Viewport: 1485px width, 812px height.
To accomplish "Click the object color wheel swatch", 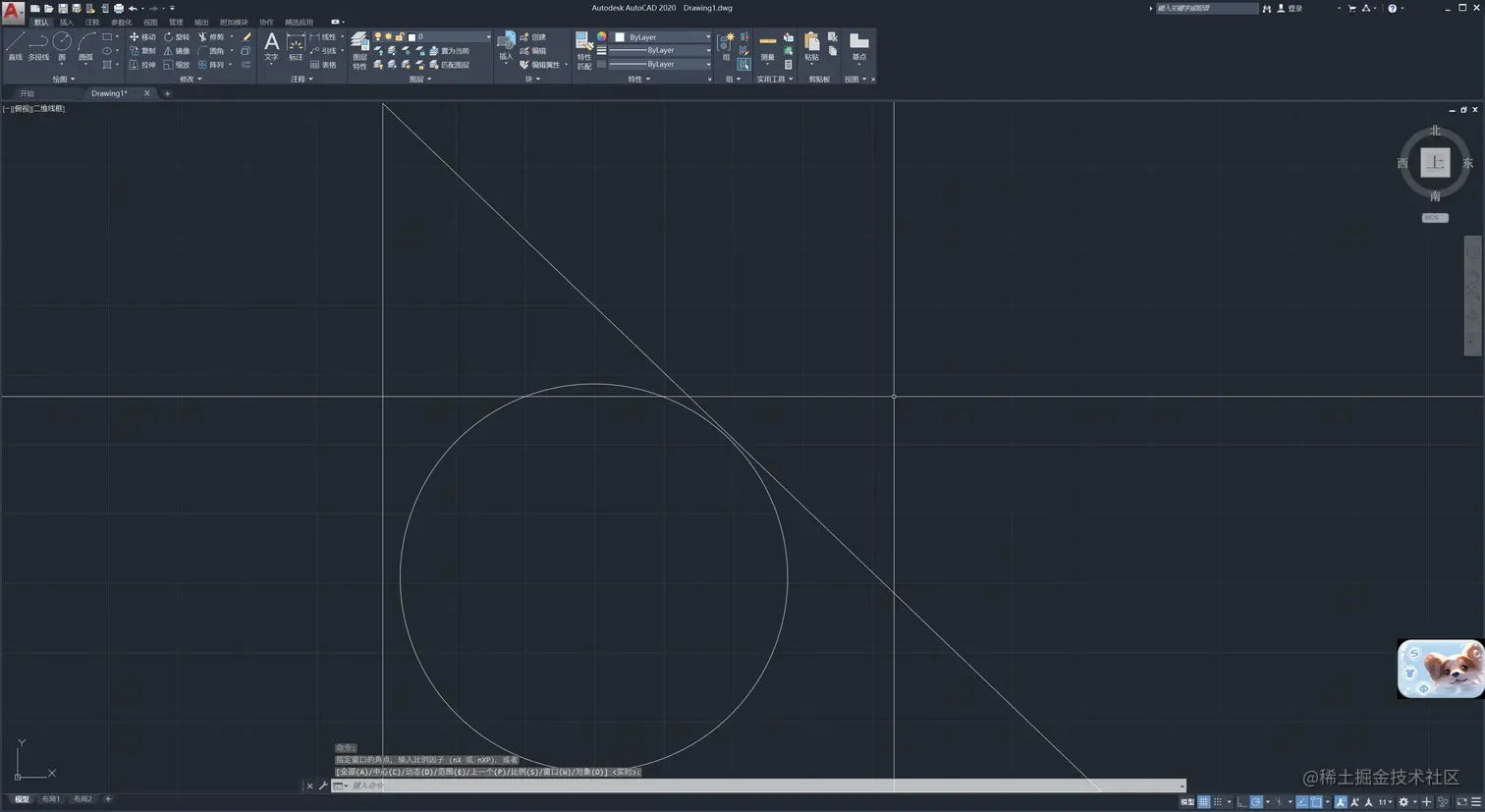I will [x=601, y=36].
